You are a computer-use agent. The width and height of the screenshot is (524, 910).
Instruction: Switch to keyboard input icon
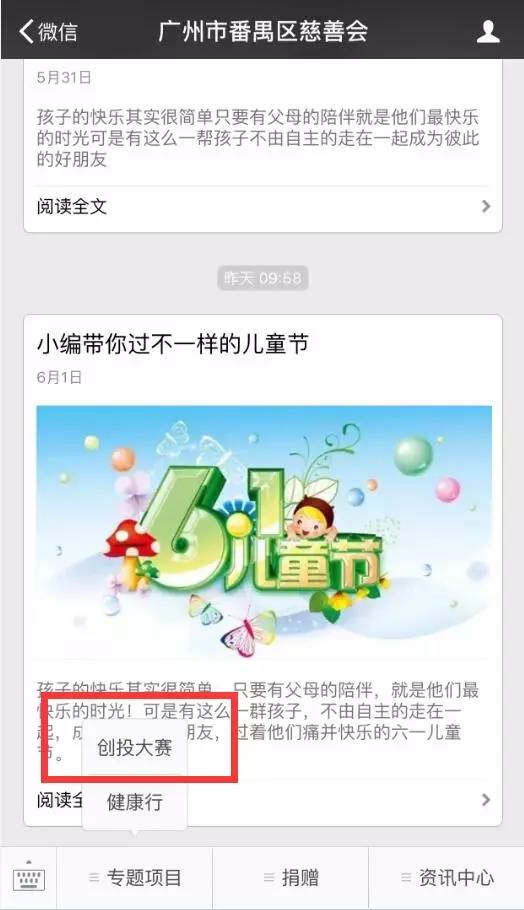[x=28, y=877]
